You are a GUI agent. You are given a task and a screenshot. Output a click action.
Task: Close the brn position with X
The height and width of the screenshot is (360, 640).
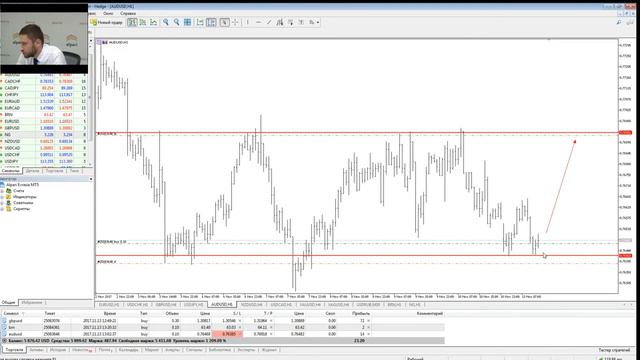[x=369, y=327]
